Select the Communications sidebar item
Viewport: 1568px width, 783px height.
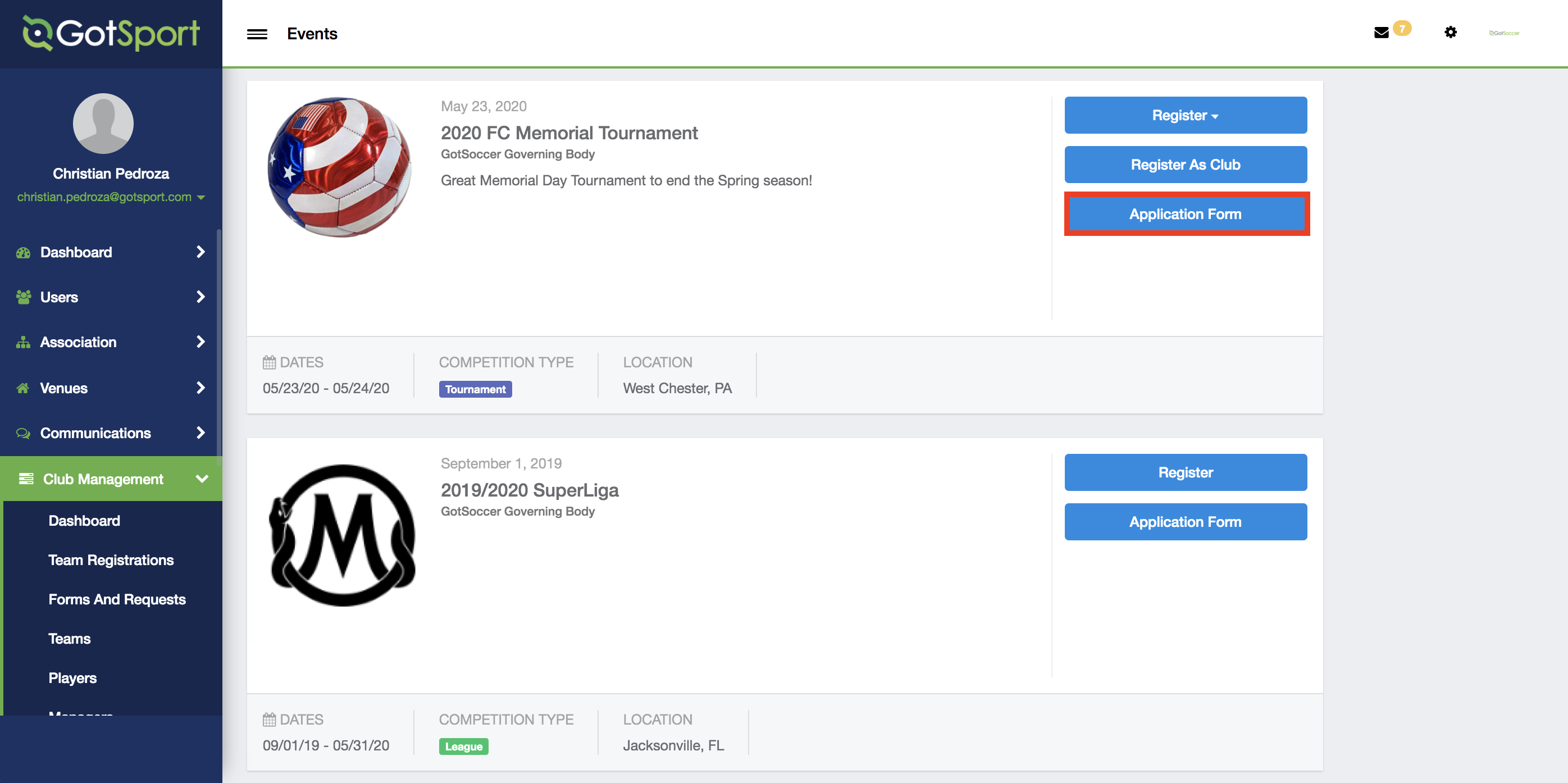[111, 433]
